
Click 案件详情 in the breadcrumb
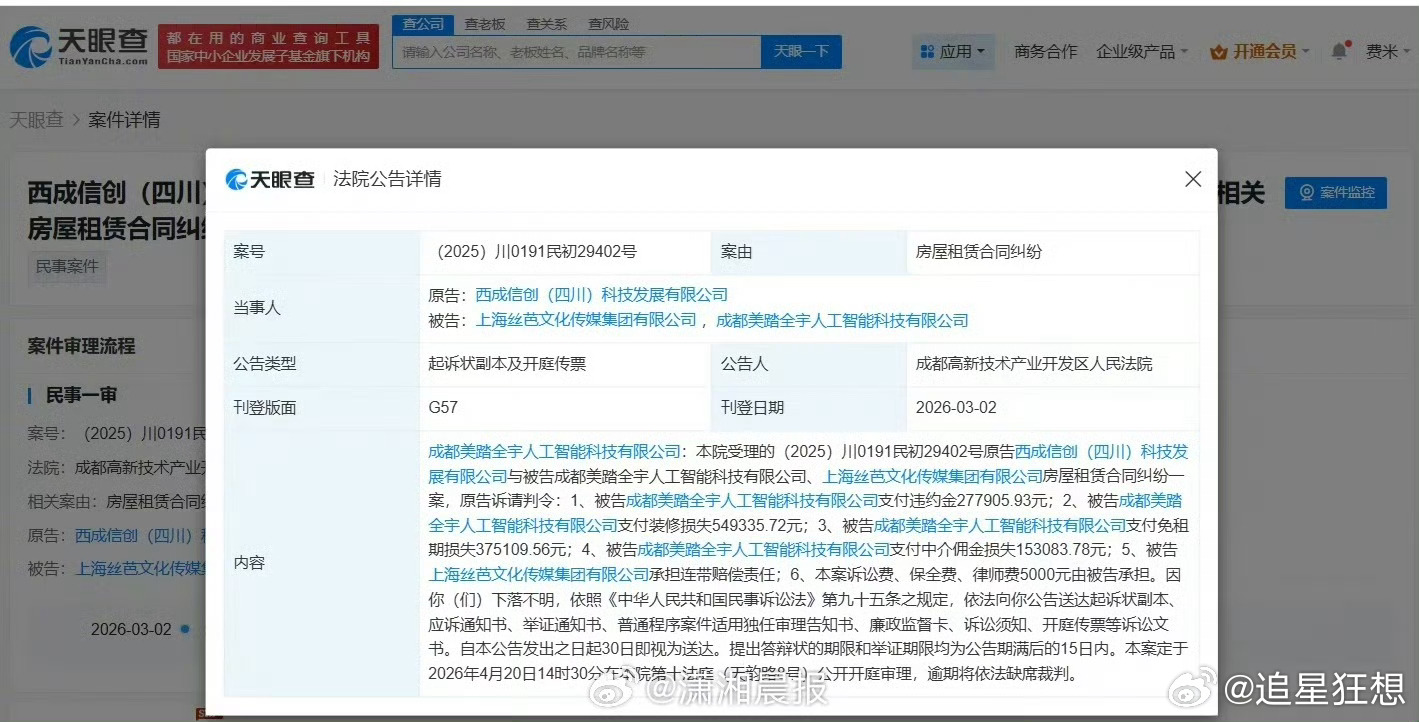tap(124, 120)
